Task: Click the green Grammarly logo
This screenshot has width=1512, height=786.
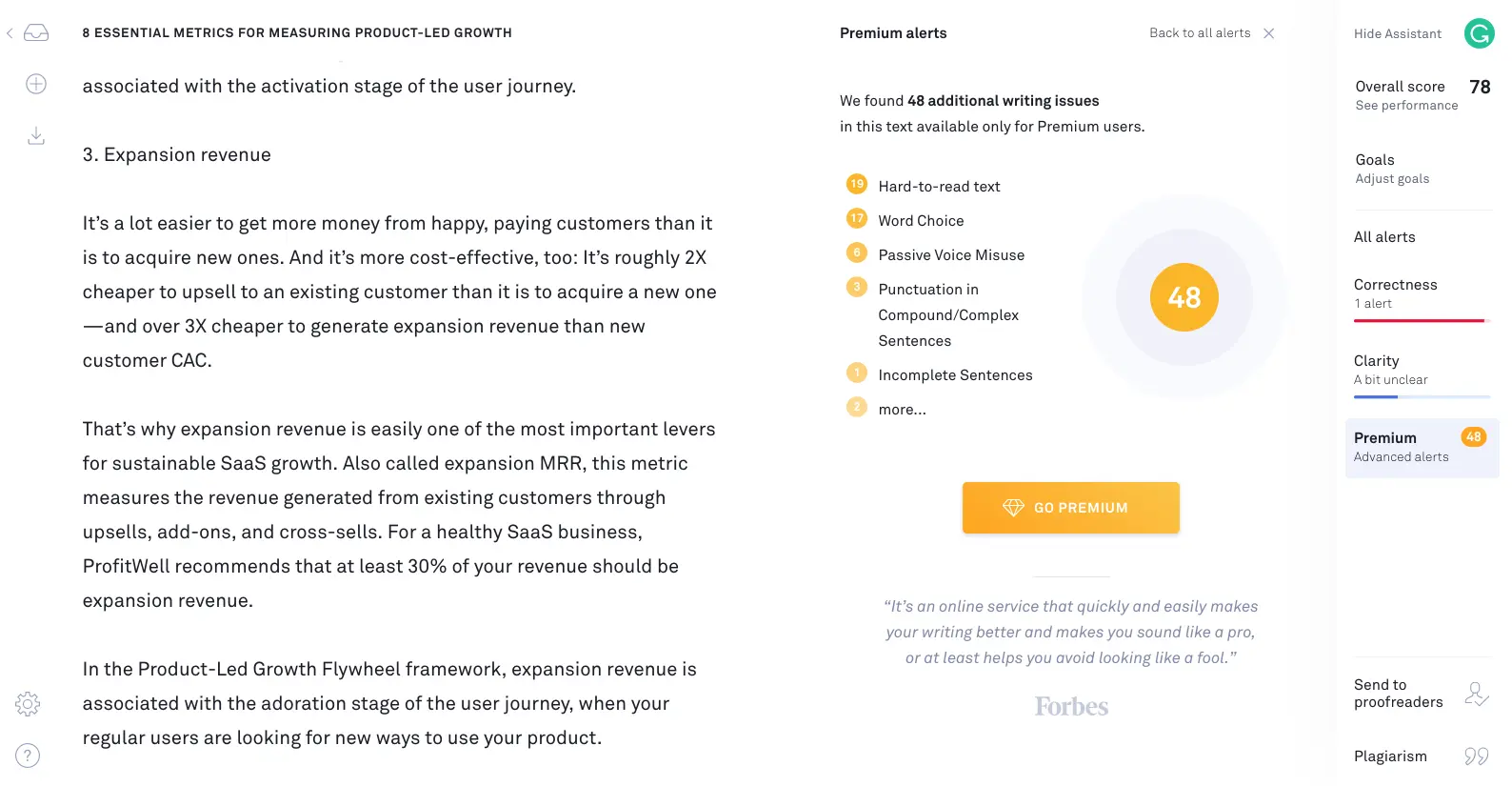Action: pyautogui.click(x=1479, y=33)
